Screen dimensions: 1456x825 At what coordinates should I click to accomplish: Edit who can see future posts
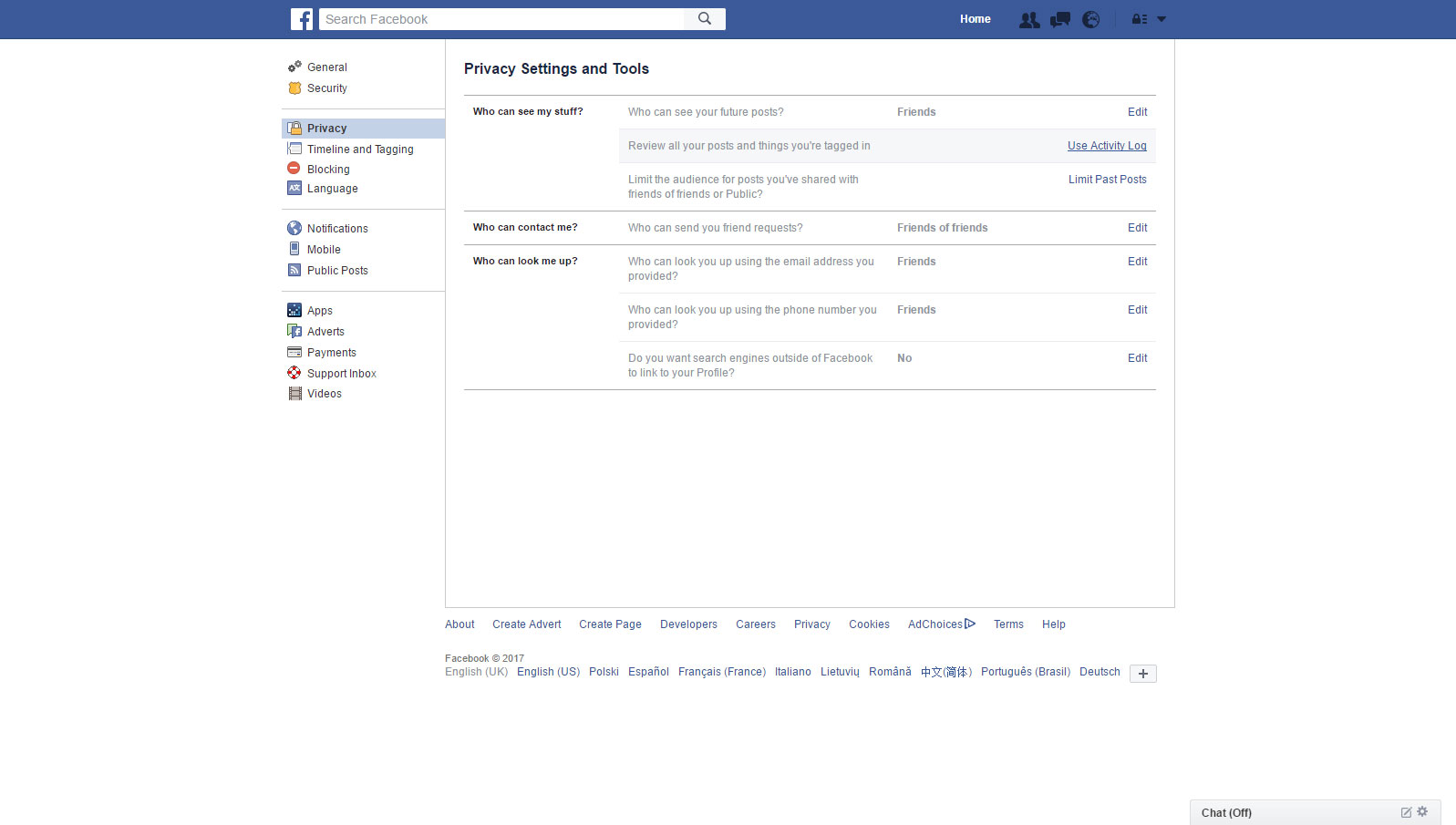coord(1137,112)
